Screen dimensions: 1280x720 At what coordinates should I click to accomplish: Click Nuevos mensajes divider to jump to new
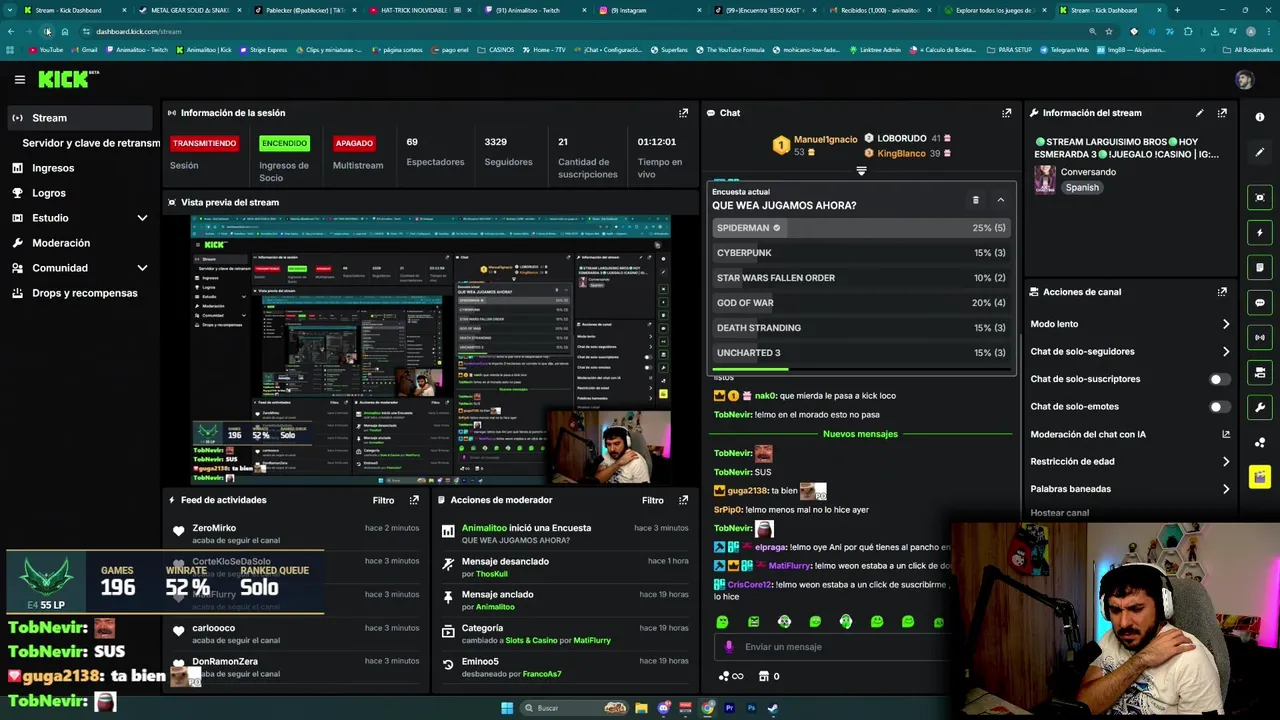[x=860, y=434]
